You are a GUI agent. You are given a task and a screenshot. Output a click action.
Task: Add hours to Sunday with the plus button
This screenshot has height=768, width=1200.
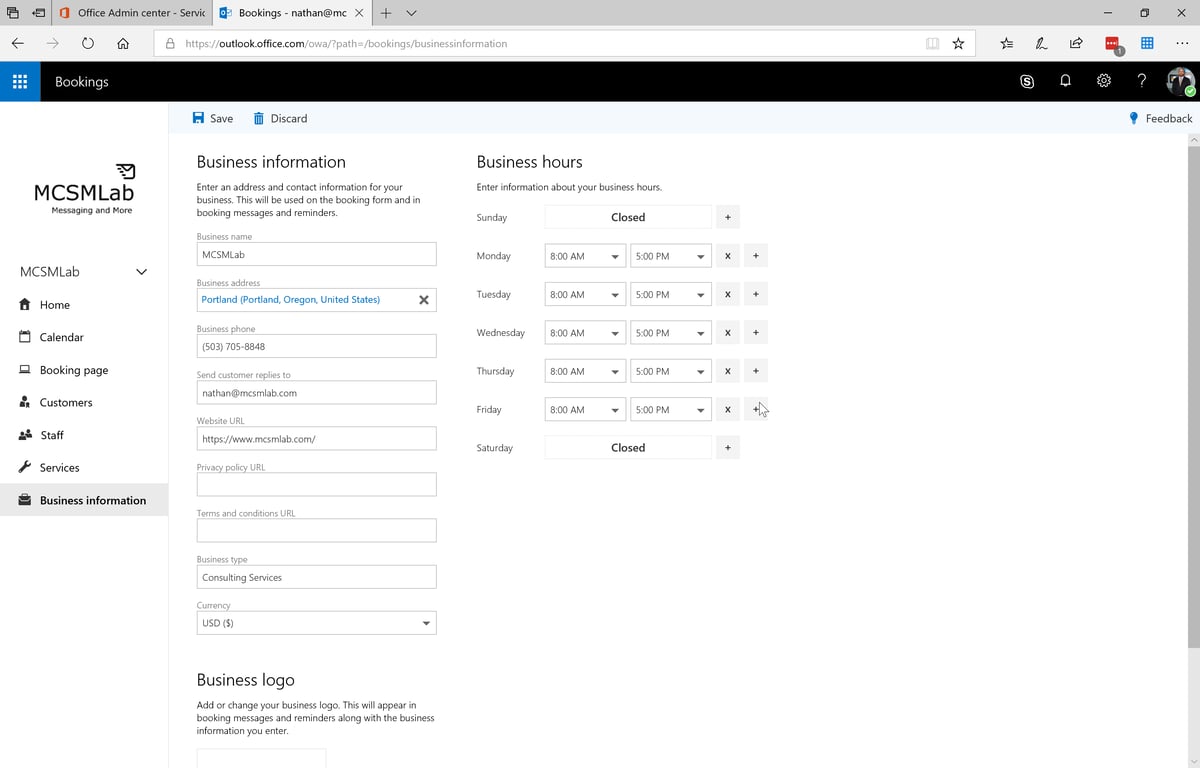(727, 216)
